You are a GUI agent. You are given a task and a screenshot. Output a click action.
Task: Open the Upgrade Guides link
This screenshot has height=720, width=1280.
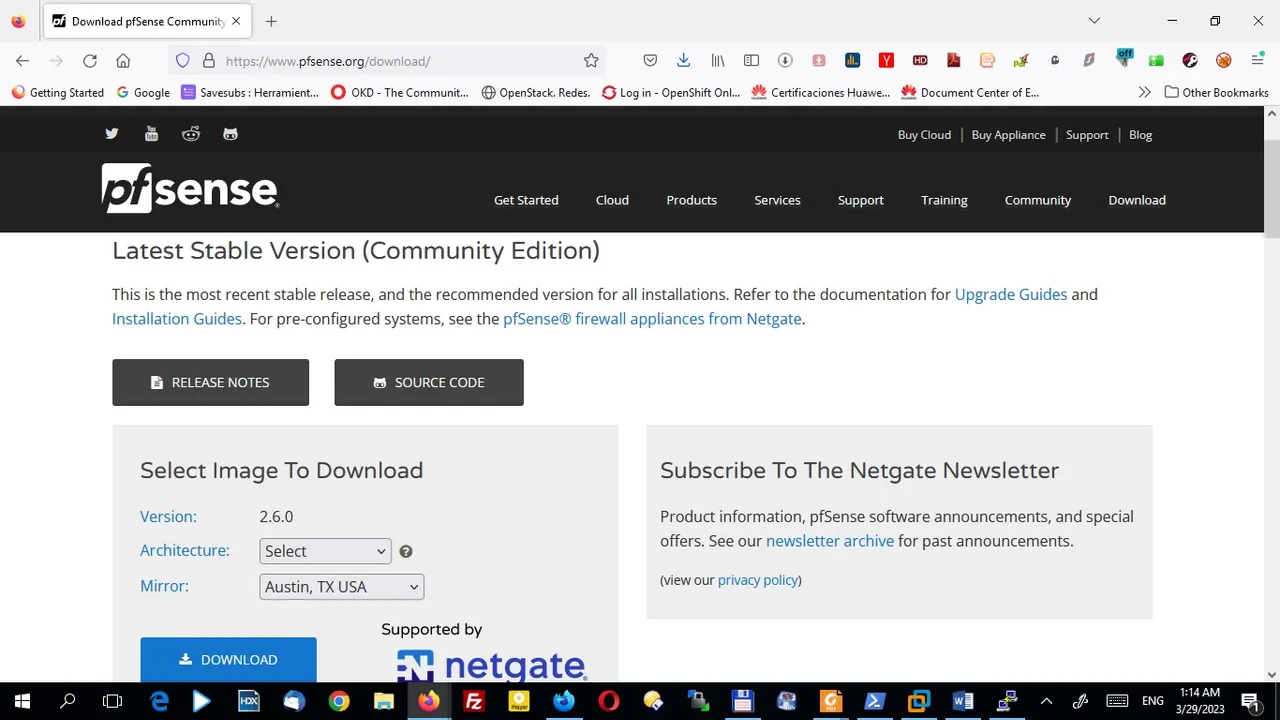(1011, 294)
